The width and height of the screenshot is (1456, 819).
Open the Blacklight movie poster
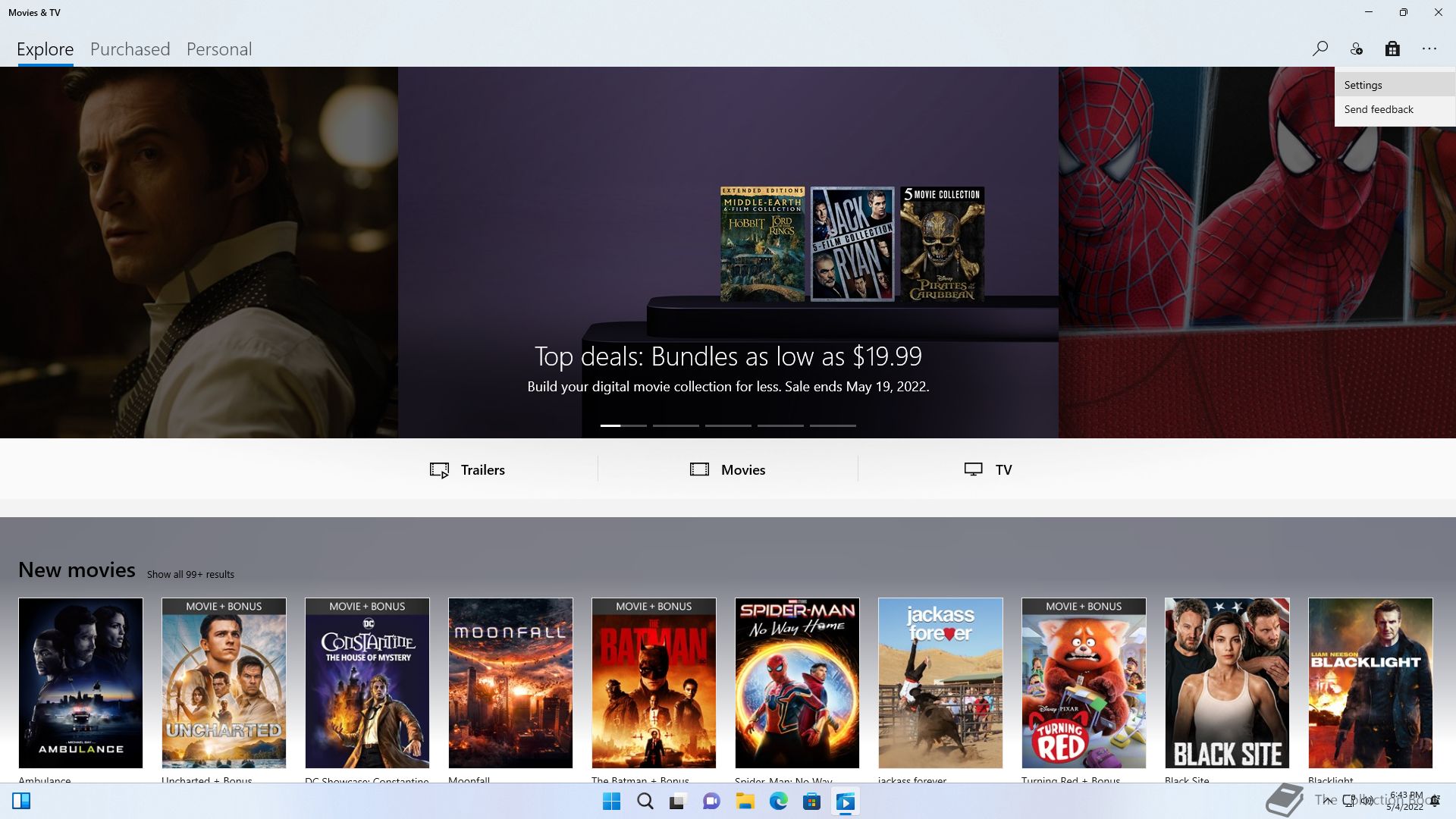(x=1370, y=682)
